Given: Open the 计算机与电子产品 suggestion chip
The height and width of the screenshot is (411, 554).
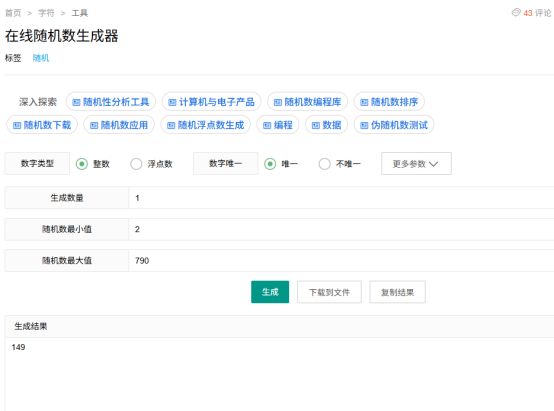Looking at the screenshot, I should pos(211,102).
